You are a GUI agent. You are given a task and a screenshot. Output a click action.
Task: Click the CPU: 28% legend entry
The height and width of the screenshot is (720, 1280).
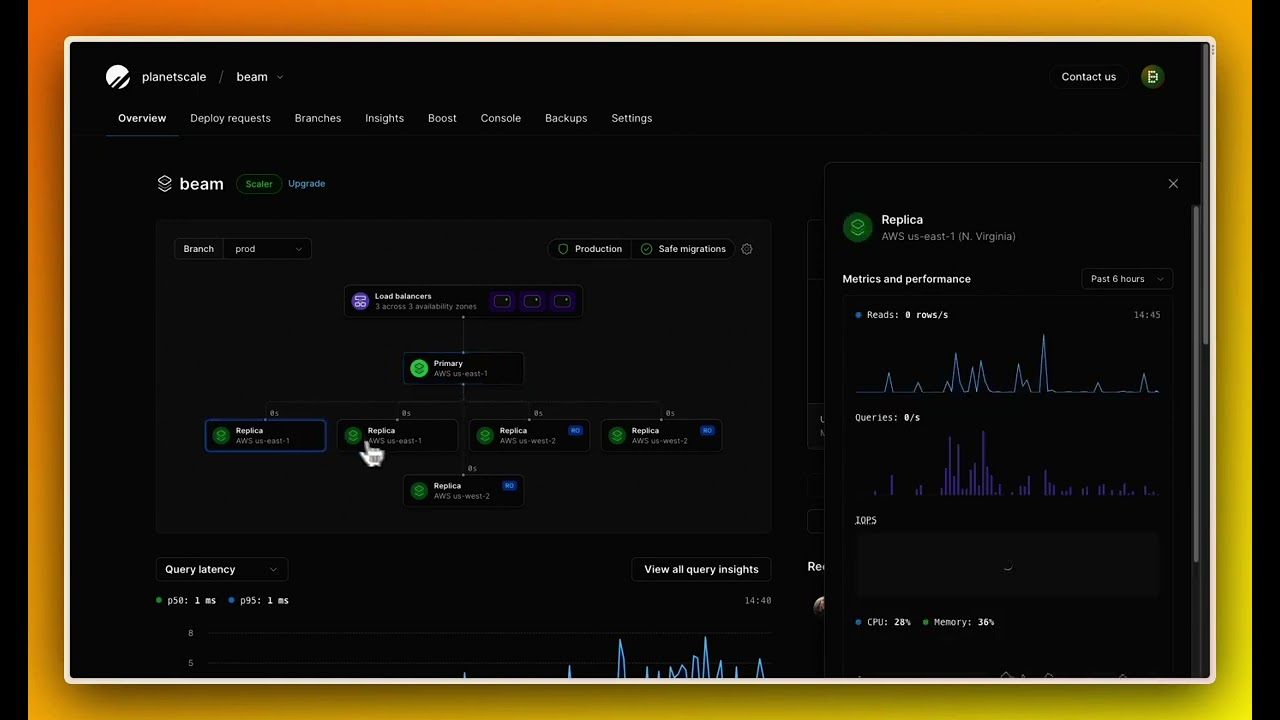point(883,622)
